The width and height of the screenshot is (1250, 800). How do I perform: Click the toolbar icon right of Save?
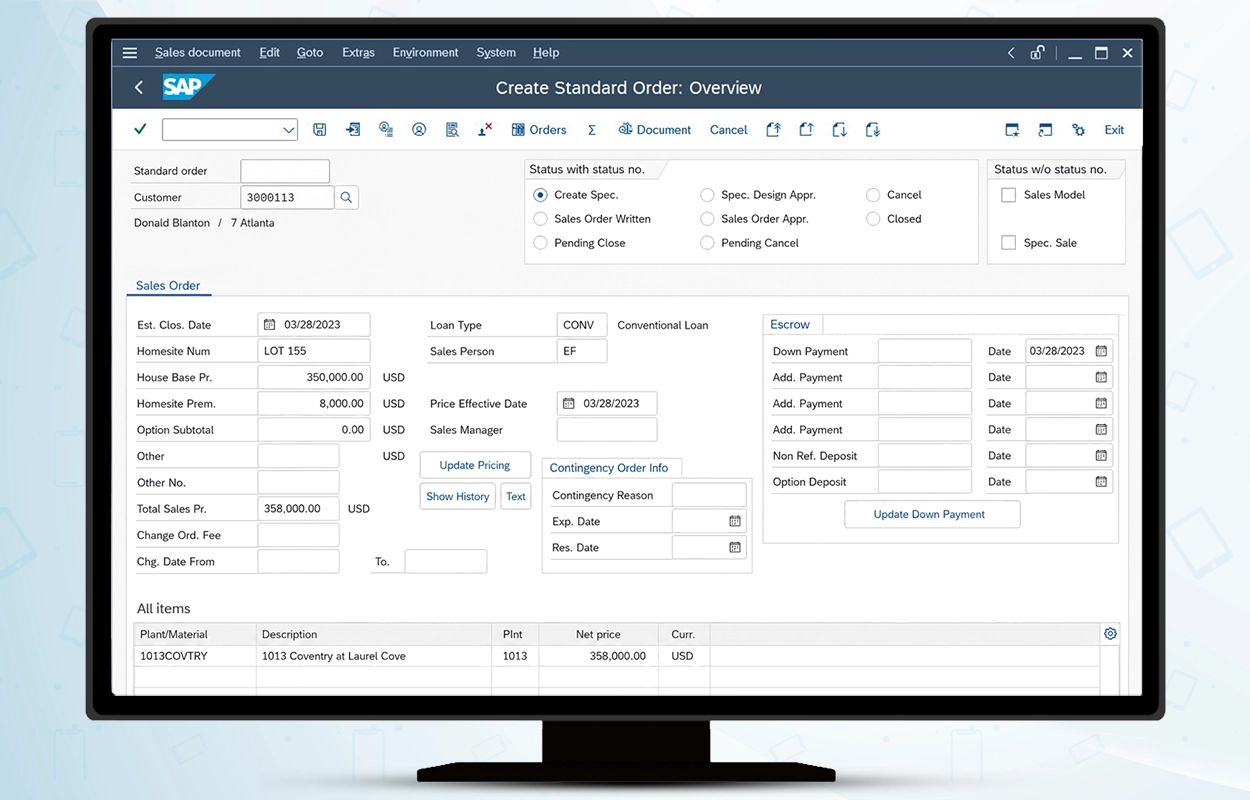pyautogui.click(x=353, y=130)
